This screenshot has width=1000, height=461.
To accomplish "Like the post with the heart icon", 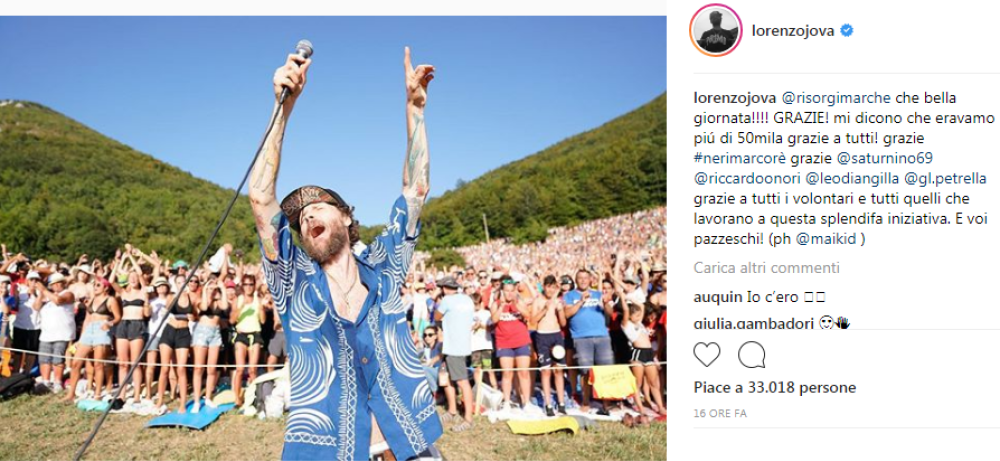I will 707,355.
